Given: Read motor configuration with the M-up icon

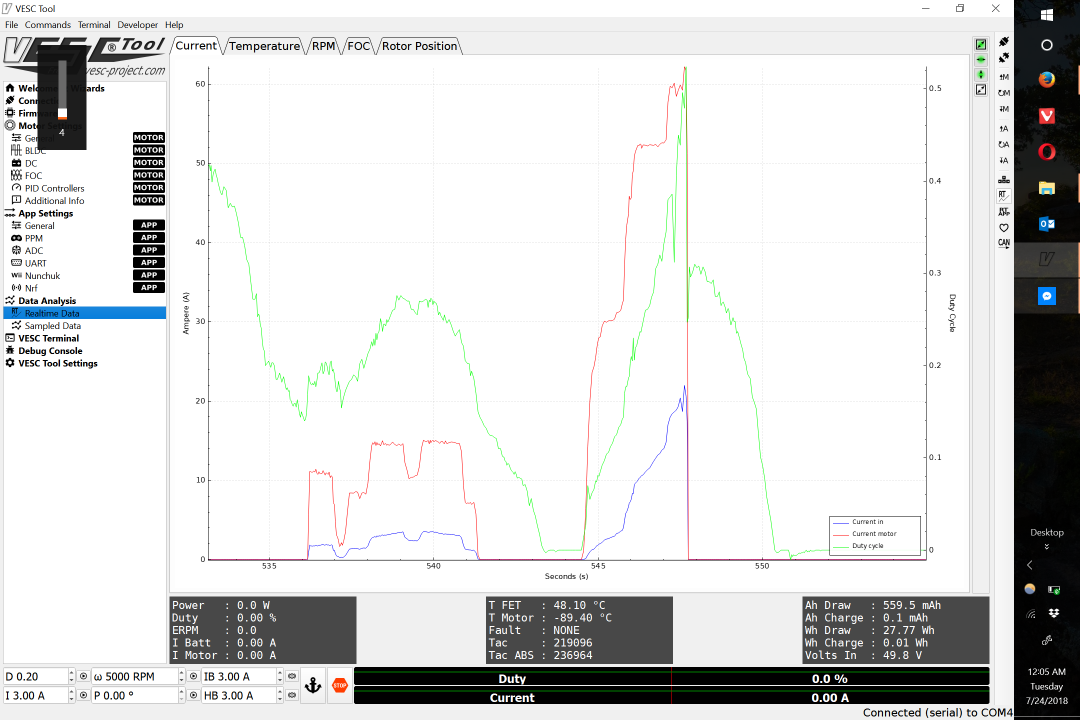Looking at the screenshot, I should coord(1003,76).
